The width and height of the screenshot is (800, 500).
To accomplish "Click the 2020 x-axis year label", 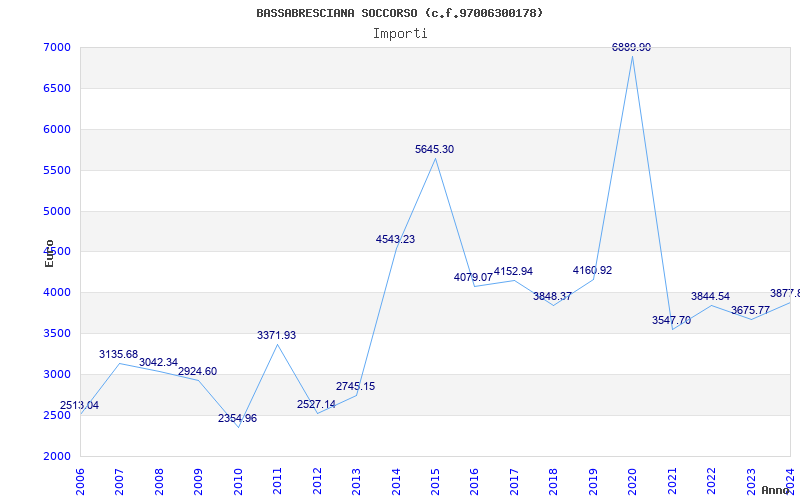I will [633, 482].
